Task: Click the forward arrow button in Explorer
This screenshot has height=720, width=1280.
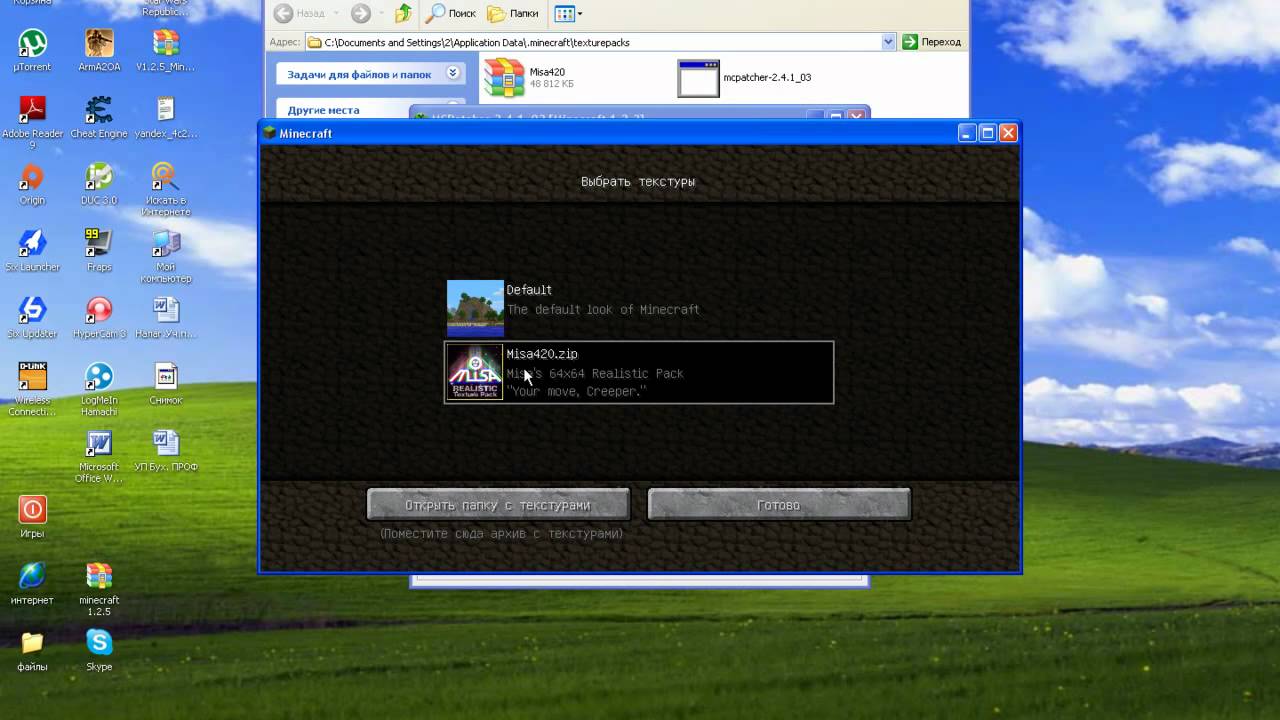Action: (x=361, y=13)
